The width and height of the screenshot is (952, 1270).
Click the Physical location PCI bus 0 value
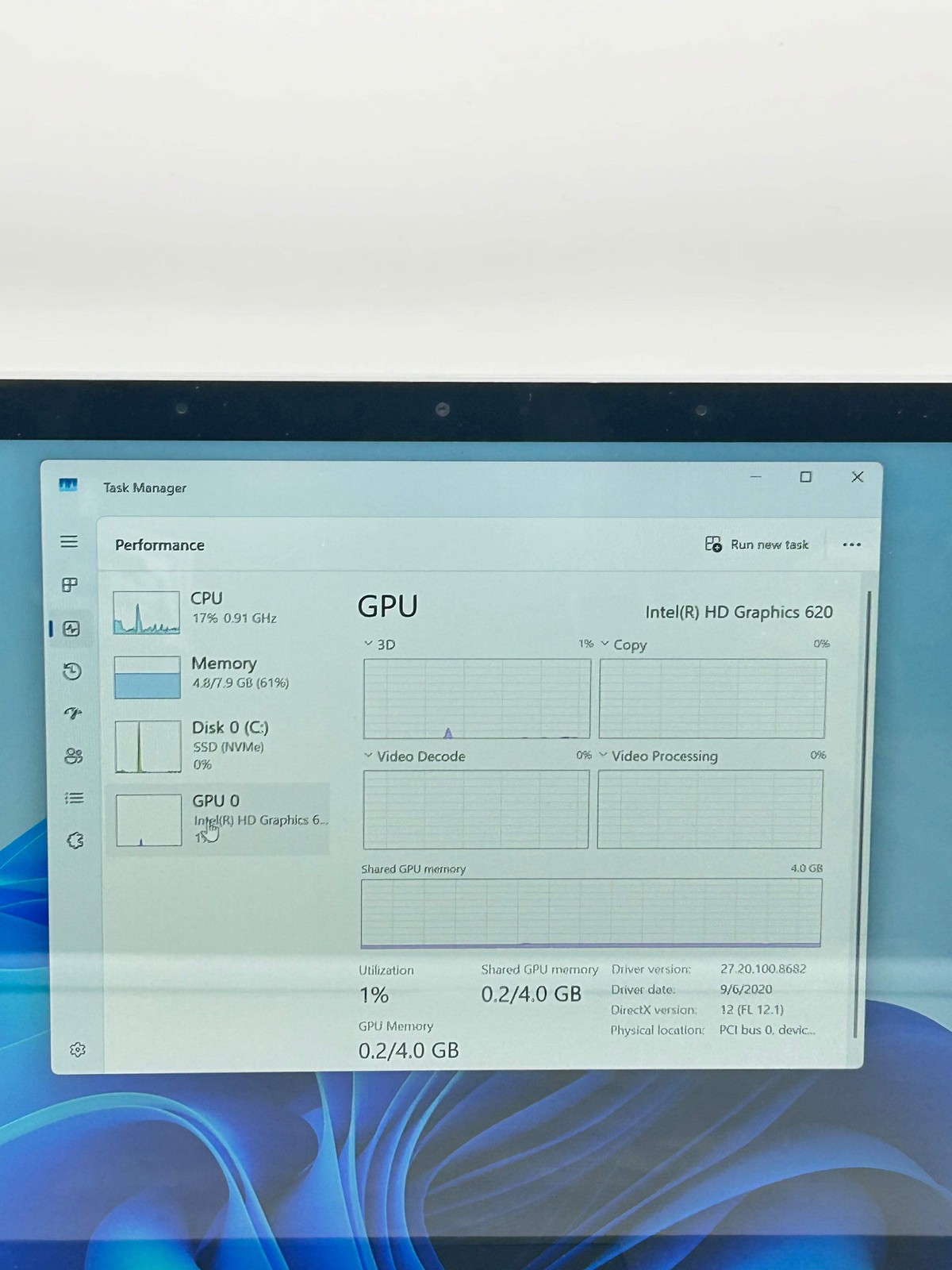[767, 1030]
